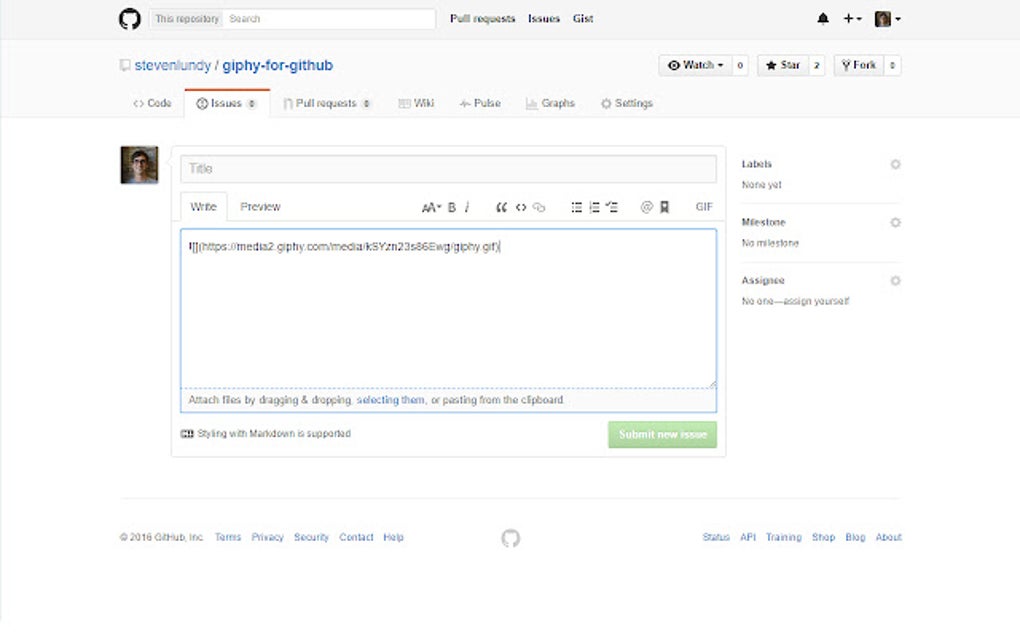This screenshot has height=638, width=1020.
Task: Apply bold formatting icon
Action: point(451,207)
